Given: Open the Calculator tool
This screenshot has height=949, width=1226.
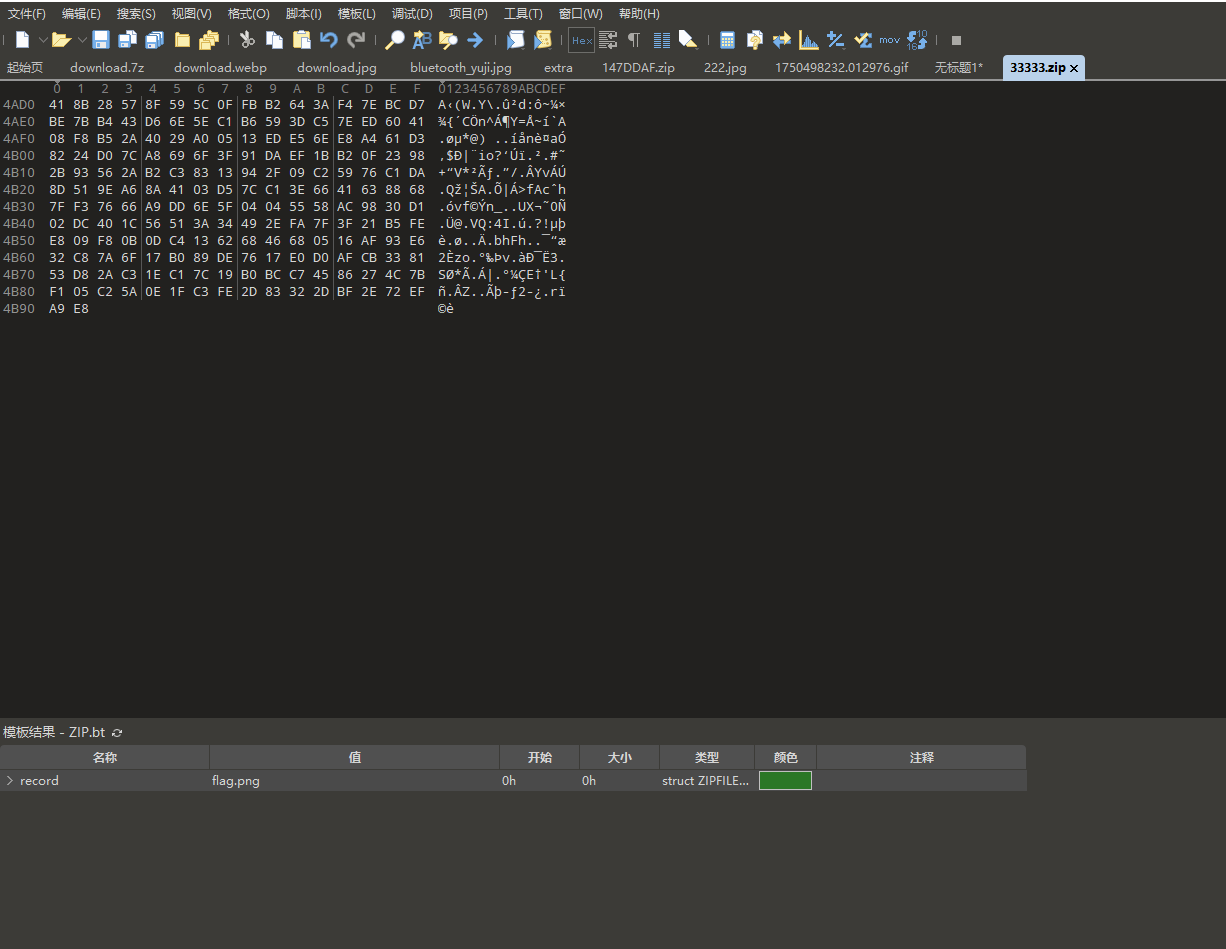Looking at the screenshot, I should (x=727, y=40).
